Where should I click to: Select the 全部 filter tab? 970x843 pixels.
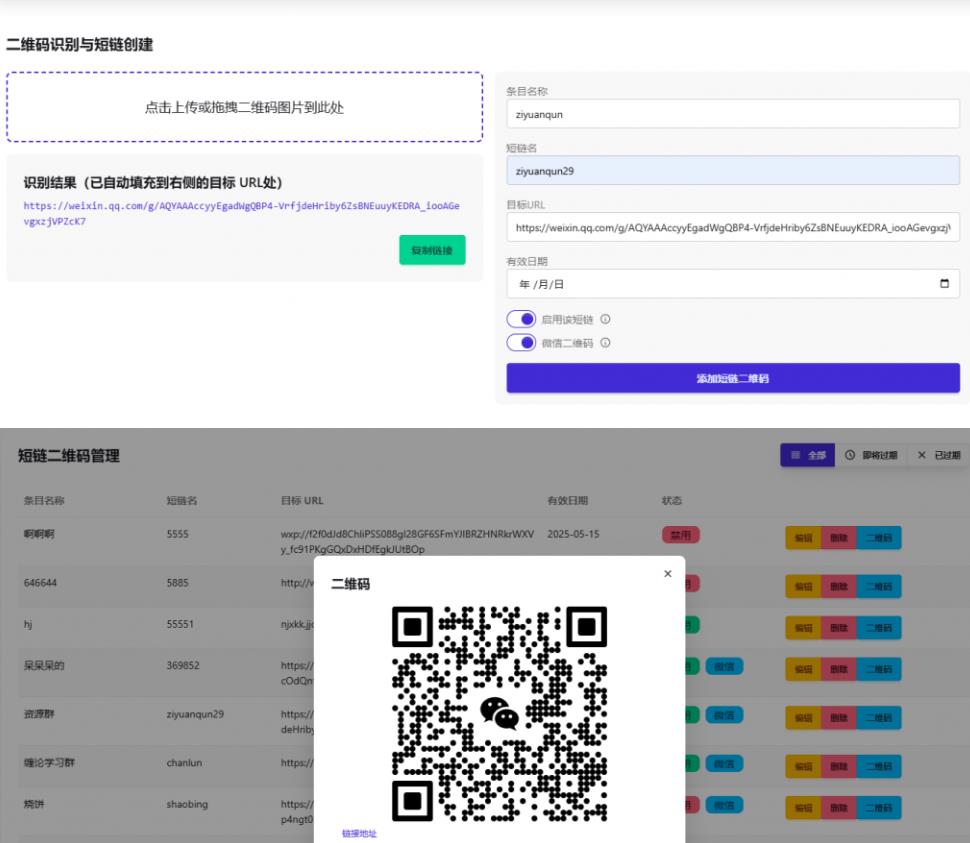click(807, 455)
